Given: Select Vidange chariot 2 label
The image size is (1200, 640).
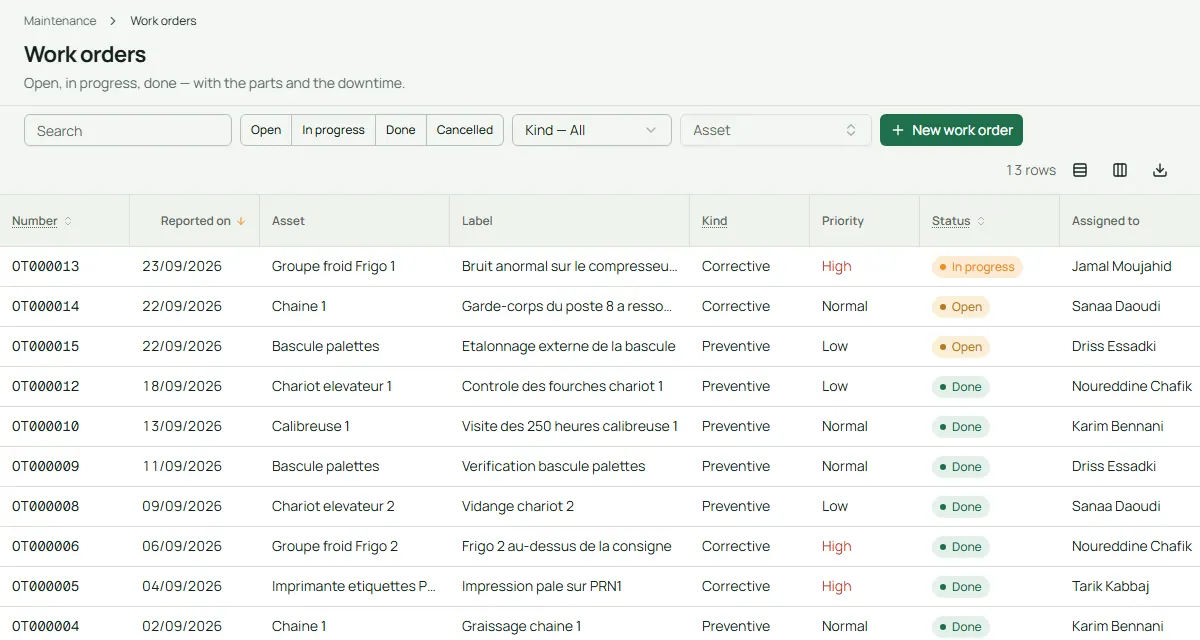Looking at the screenshot, I should point(518,507).
